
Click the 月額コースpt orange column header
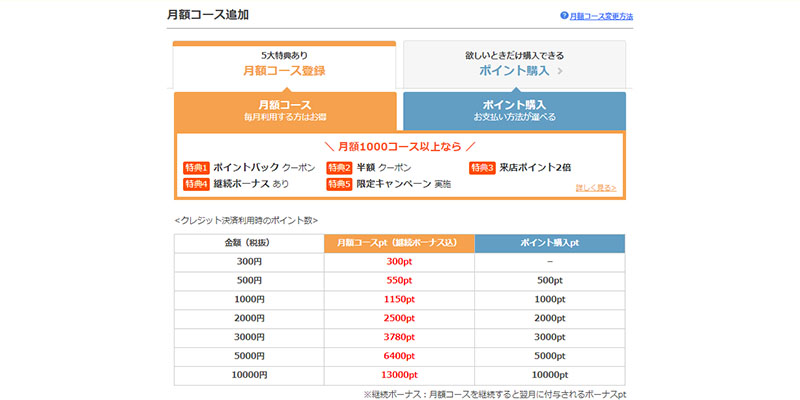[399, 243]
